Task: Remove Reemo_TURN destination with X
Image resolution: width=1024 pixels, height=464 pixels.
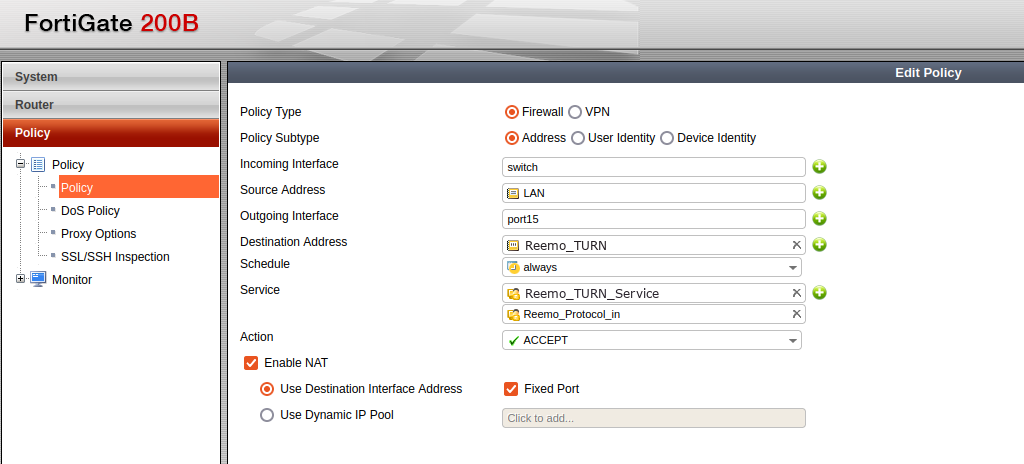Action: [x=796, y=245]
